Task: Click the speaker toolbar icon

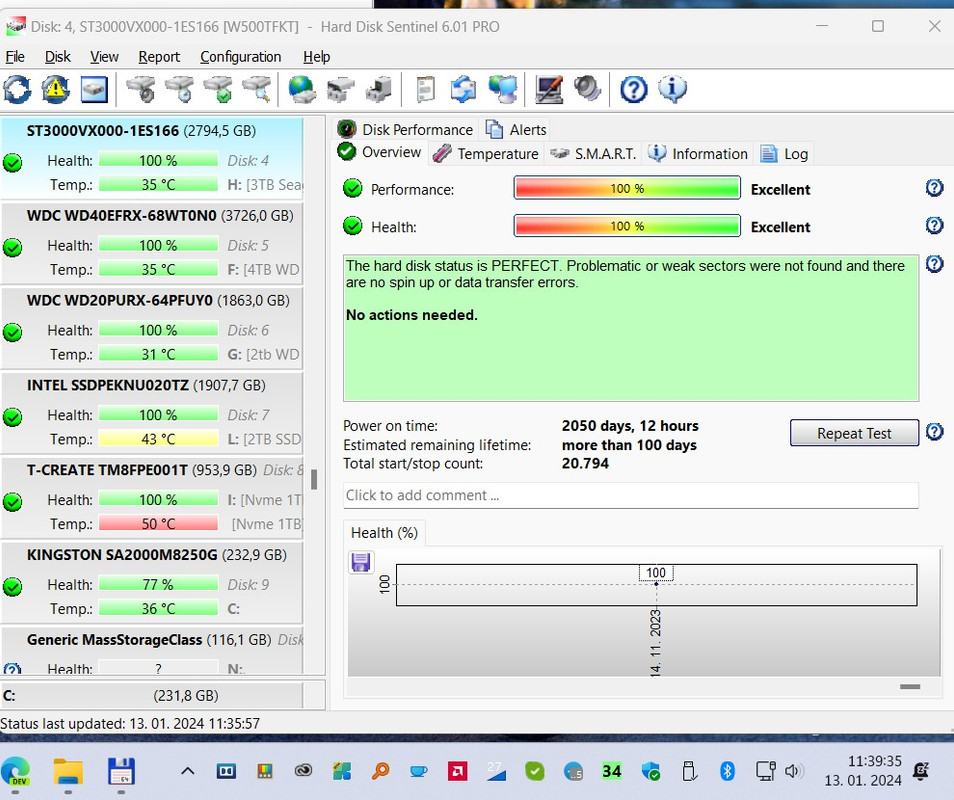Action: click(x=588, y=89)
